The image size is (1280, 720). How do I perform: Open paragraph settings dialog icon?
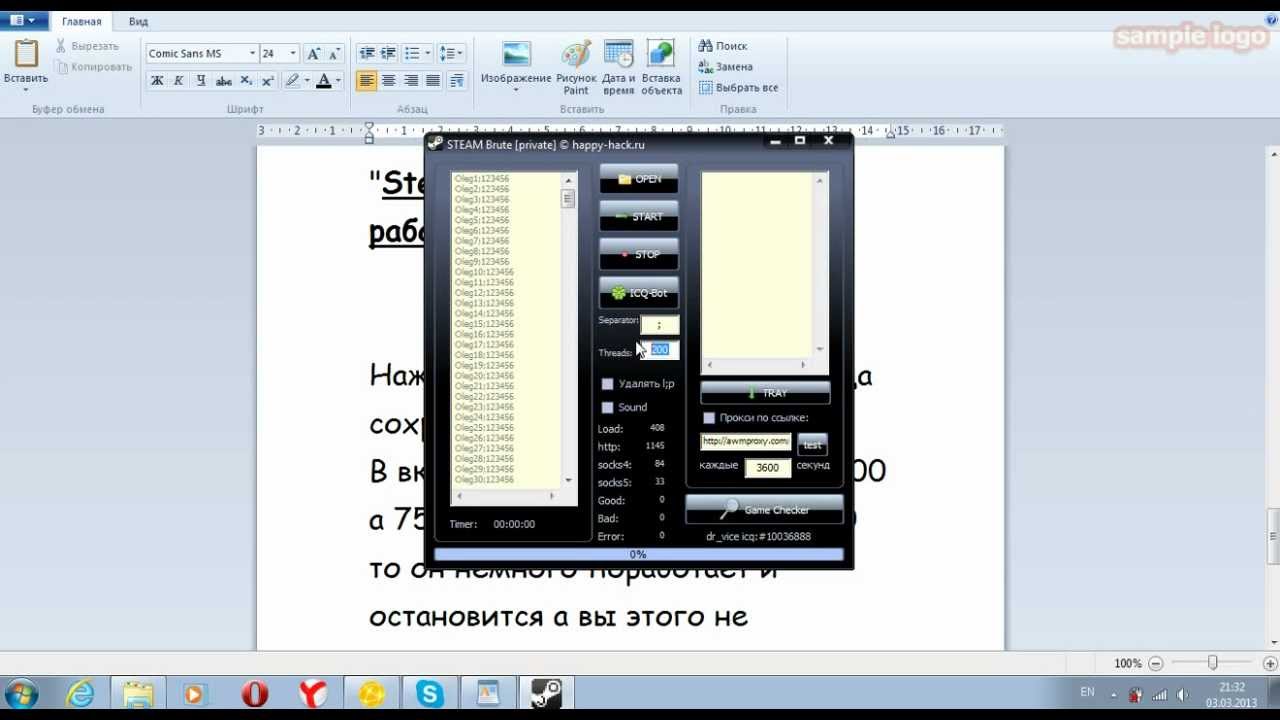coord(457,81)
